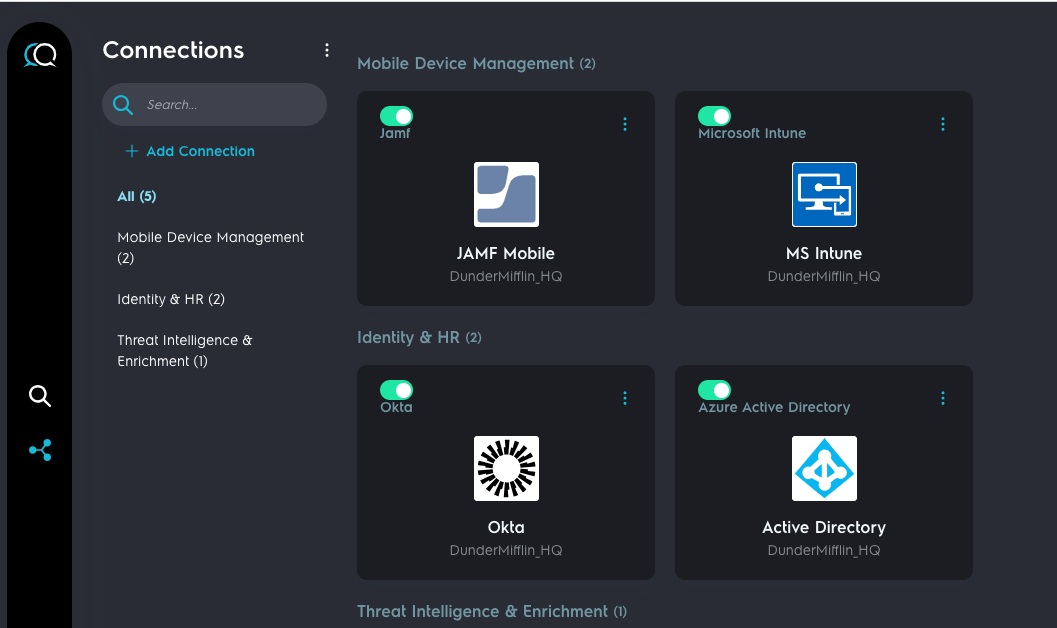Disable the Azure Active Directory switch
The image size is (1057, 628).
(x=715, y=390)
